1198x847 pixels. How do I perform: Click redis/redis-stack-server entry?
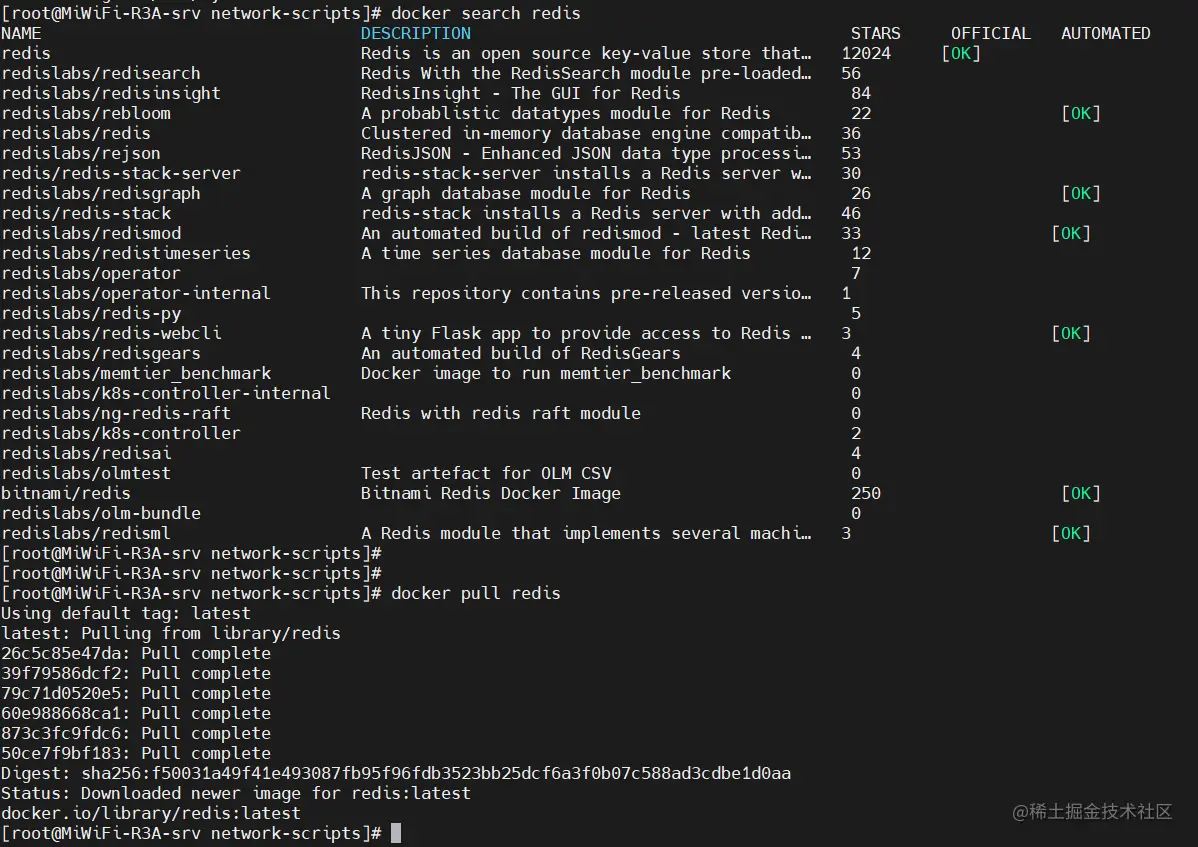[121, 173]
